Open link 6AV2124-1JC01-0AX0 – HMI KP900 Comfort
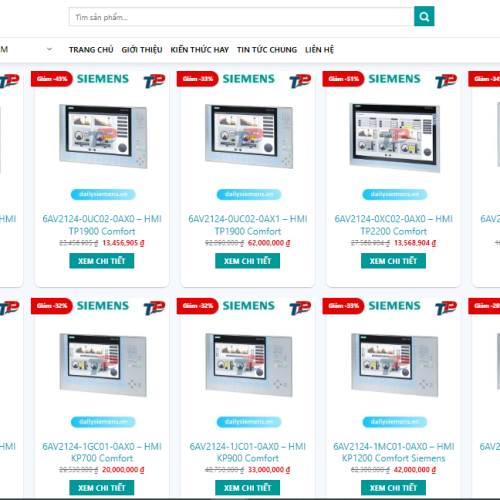 click(248, 452)
